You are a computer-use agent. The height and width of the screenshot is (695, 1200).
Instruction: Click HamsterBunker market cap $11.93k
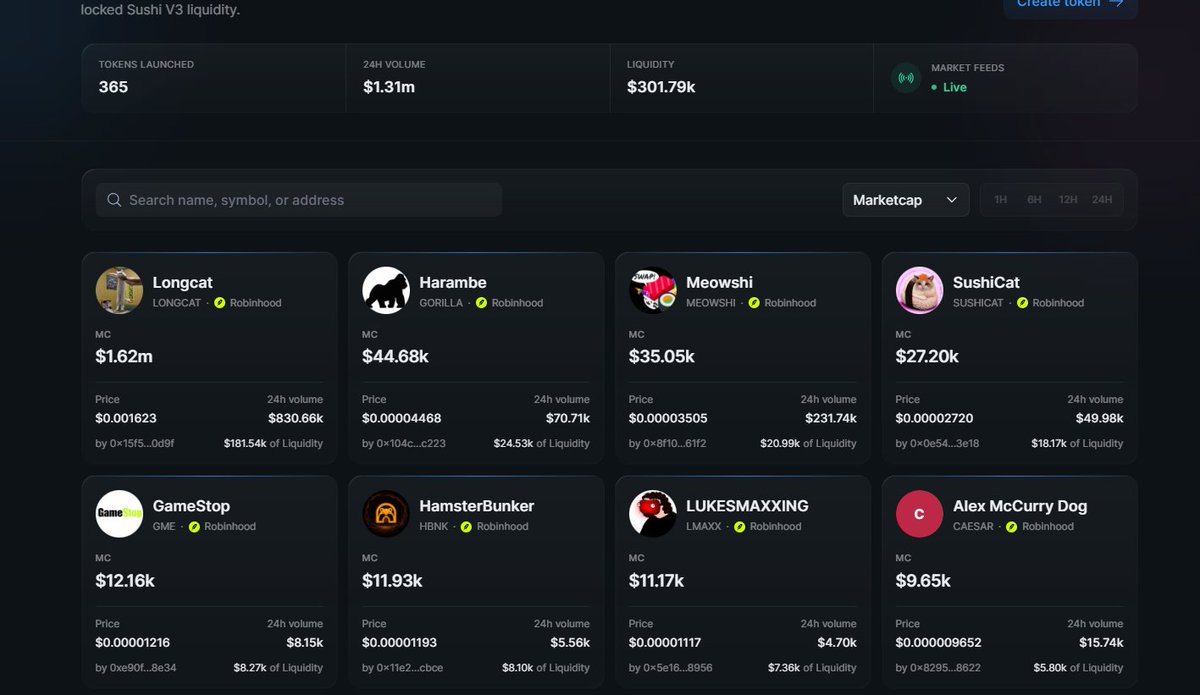point(392,580)
